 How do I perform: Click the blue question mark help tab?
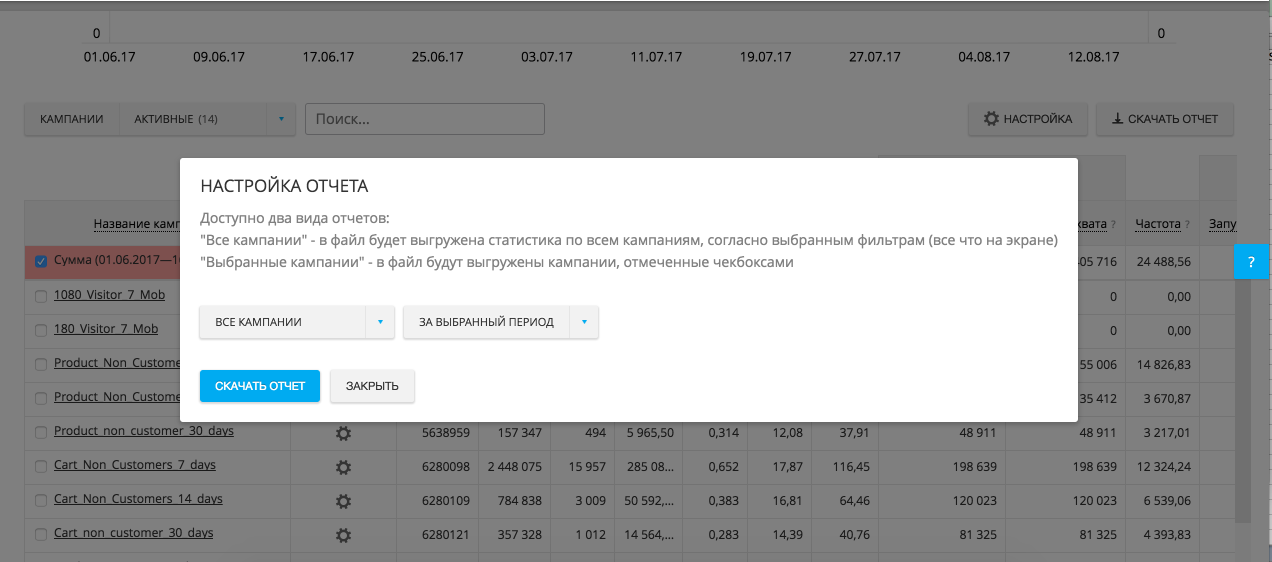(x=1252, y=261)
